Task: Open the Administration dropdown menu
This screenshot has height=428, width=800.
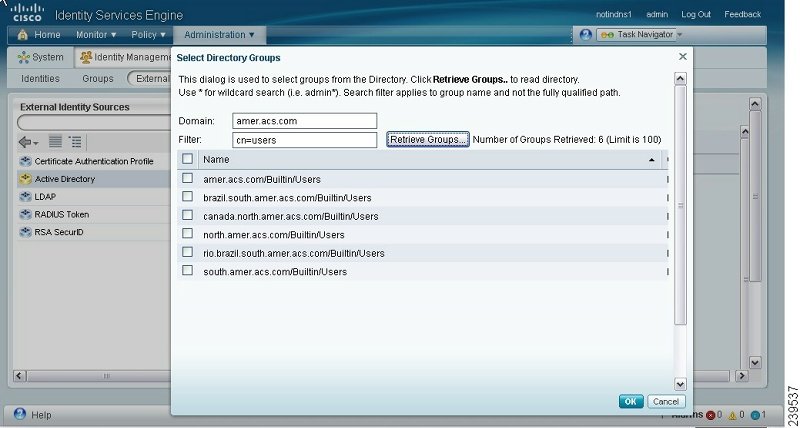Action: point(219,35)
